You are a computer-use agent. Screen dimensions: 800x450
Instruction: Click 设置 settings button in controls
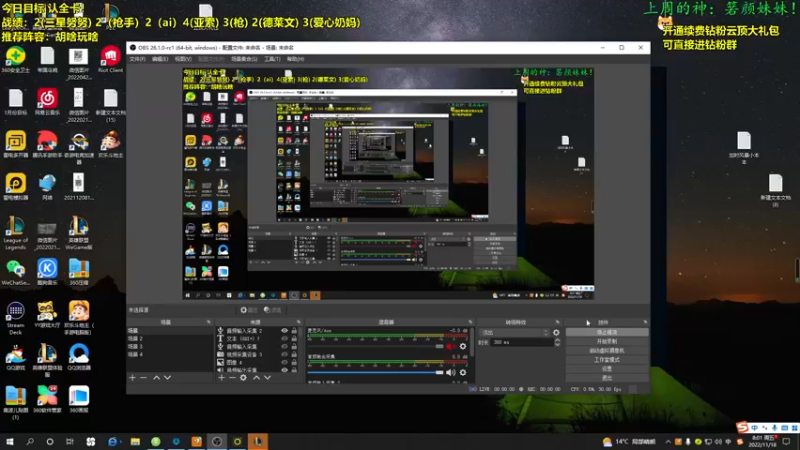[x=607, y=368]
